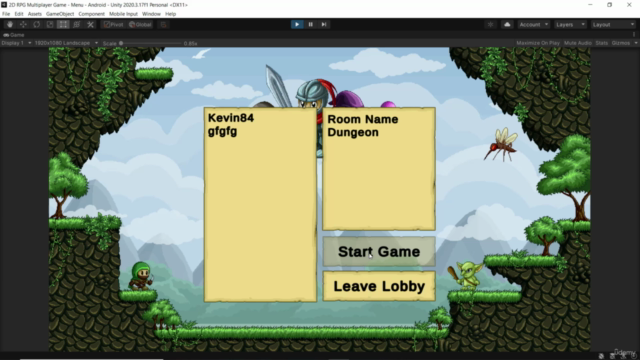Toggle the Global handle rotation
This screenshot has height=360, width=640.
tap(140, 24)
